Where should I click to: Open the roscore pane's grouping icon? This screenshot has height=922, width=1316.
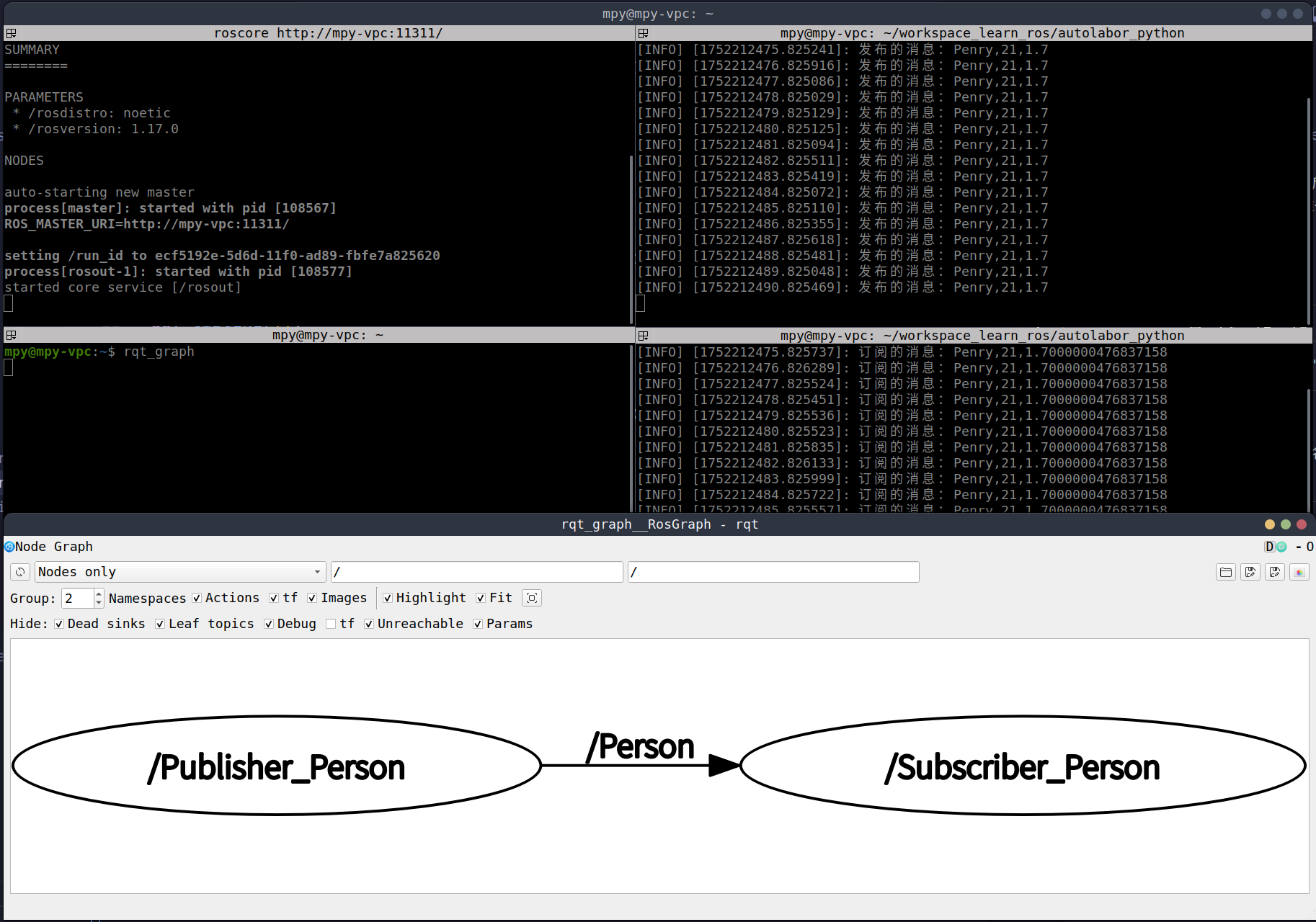tap(11, 33)
